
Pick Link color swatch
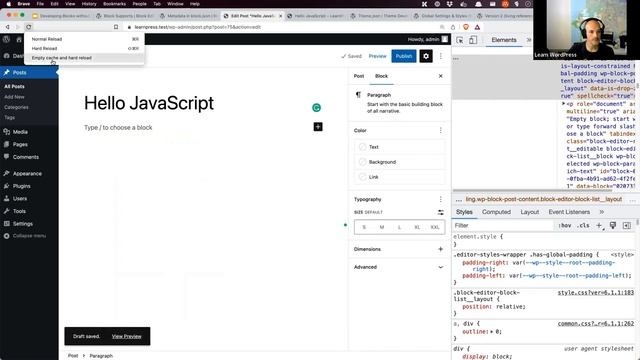(362, 177)
